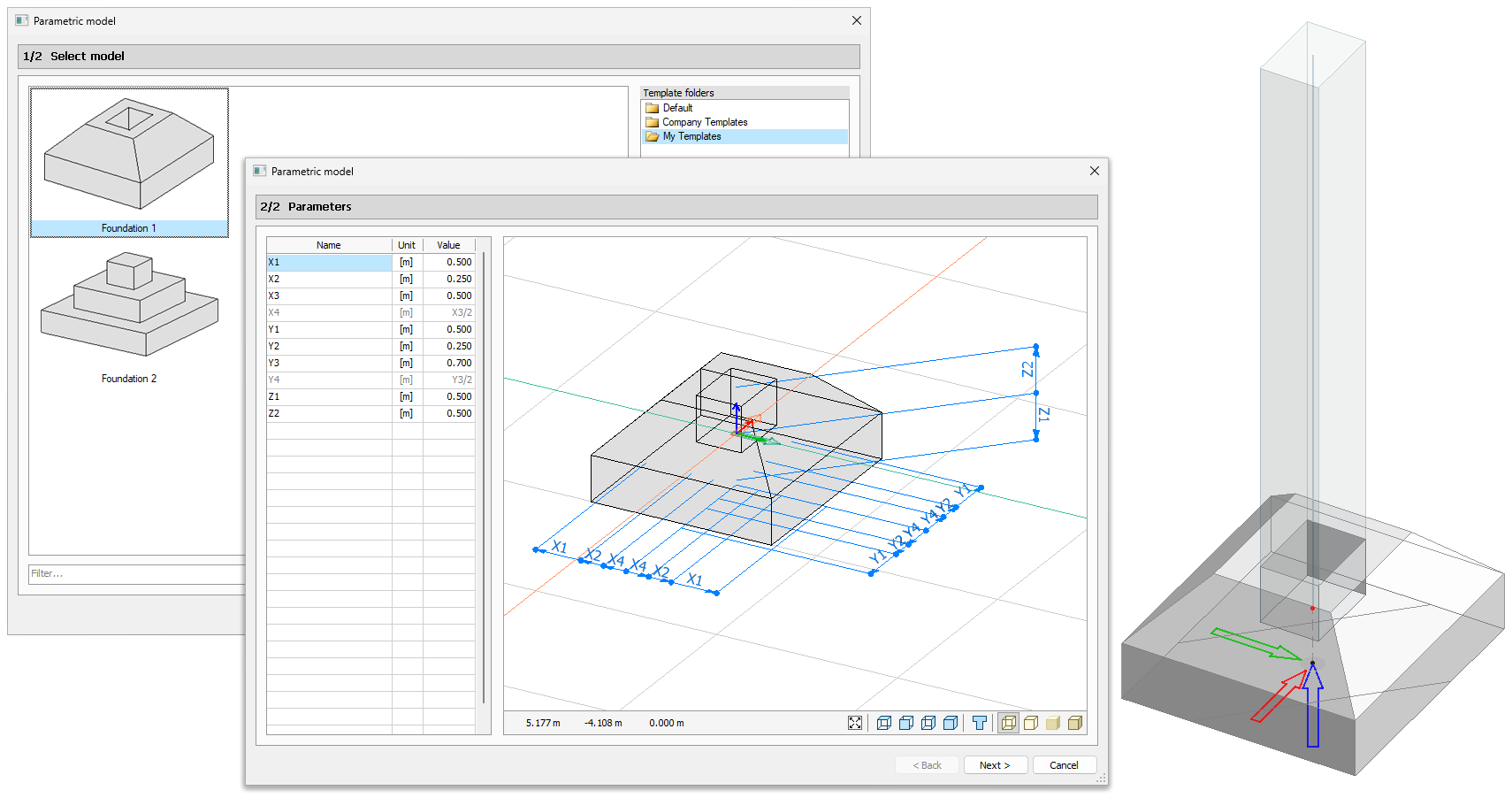Choose the last yellow shaded cube with edges
The height and width of the screenshot is (798, 1512).
coord(1074,723)
